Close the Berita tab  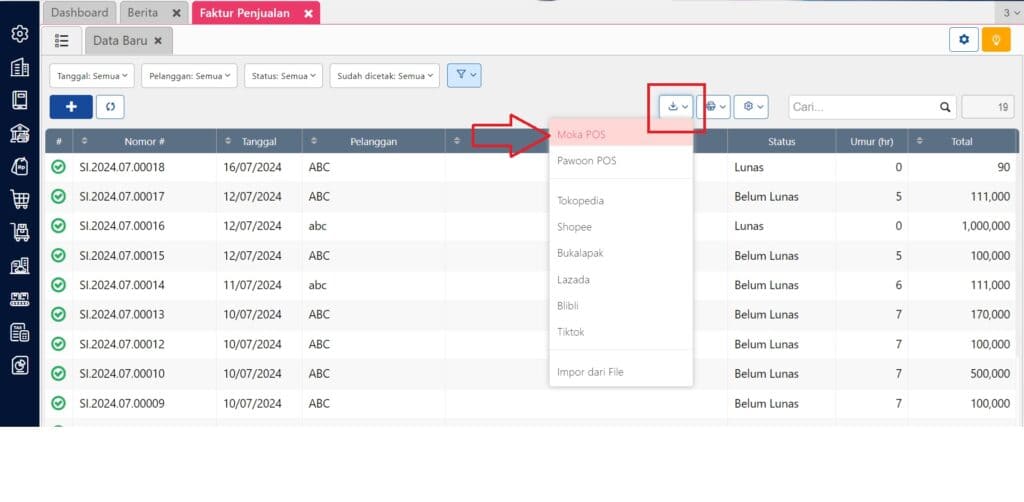click(176, 13)
